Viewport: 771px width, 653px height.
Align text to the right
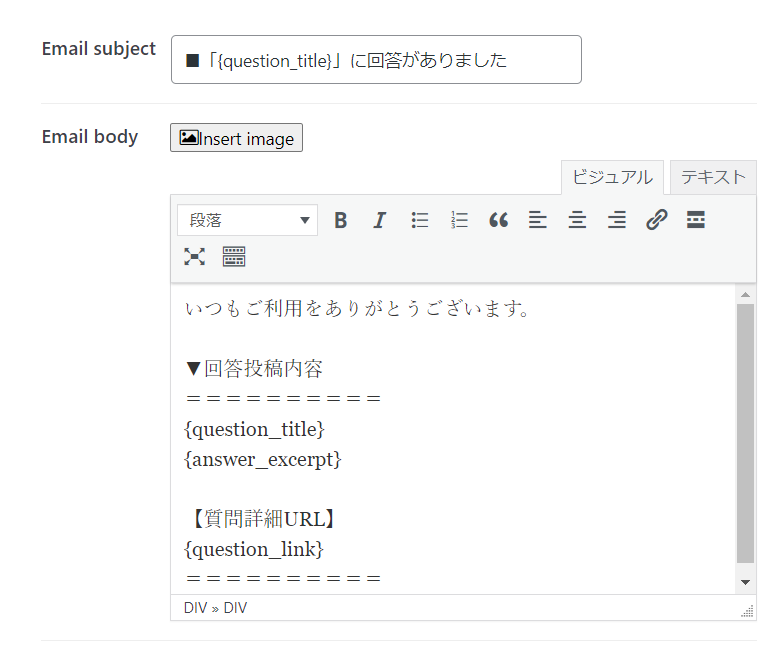[x=617, y=220]
